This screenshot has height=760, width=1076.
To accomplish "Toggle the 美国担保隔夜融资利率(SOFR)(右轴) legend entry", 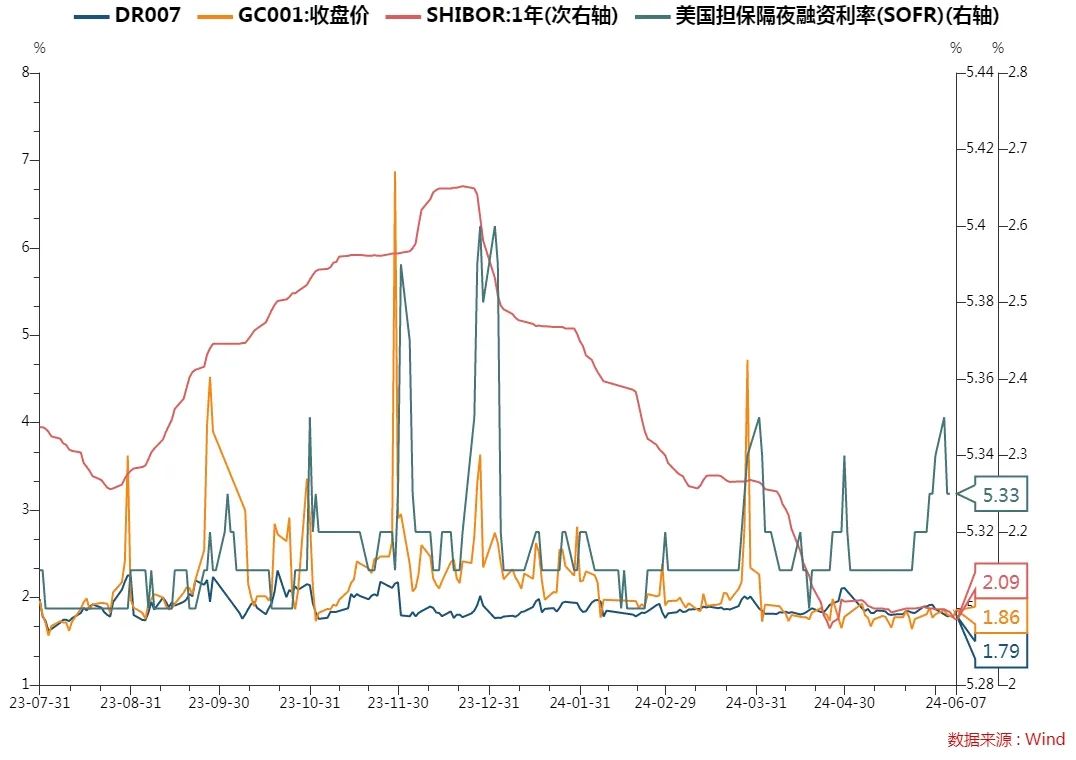I will point(817,15).
